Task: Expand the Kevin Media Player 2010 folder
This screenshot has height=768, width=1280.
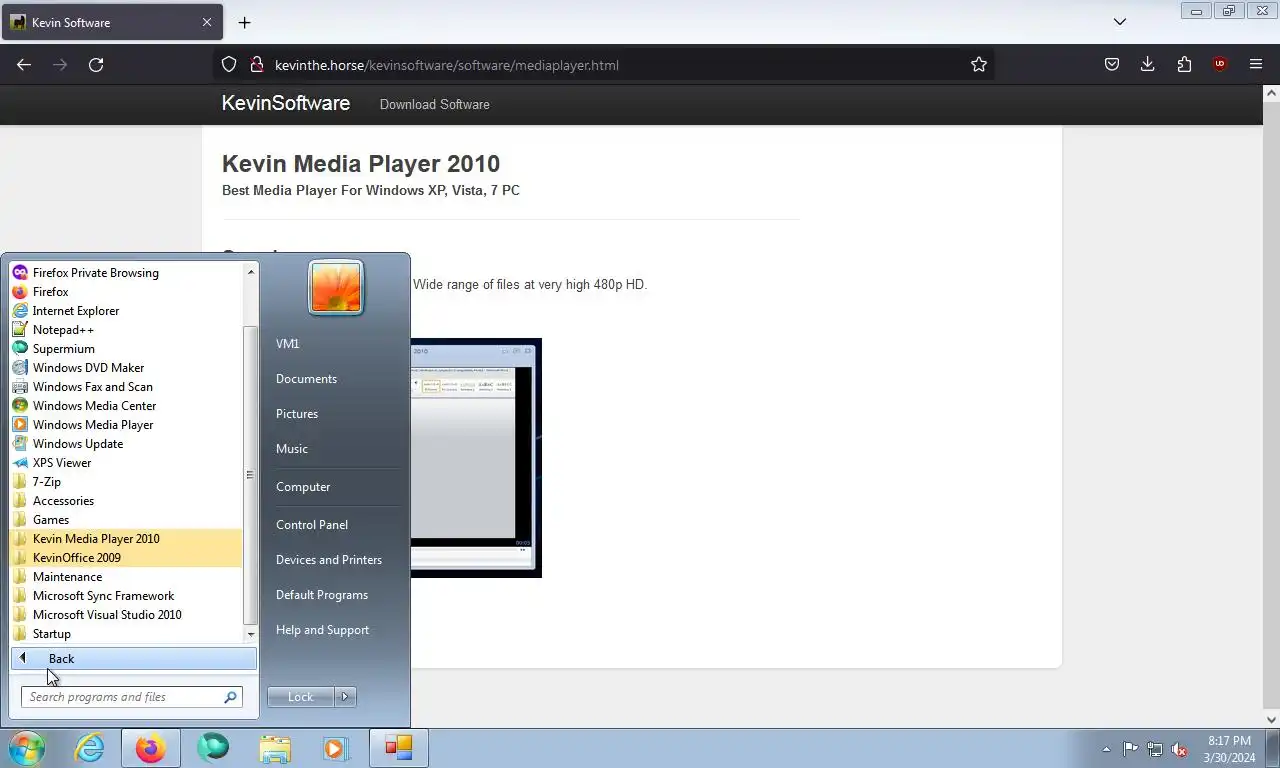Action: click(x=126, y=538)
